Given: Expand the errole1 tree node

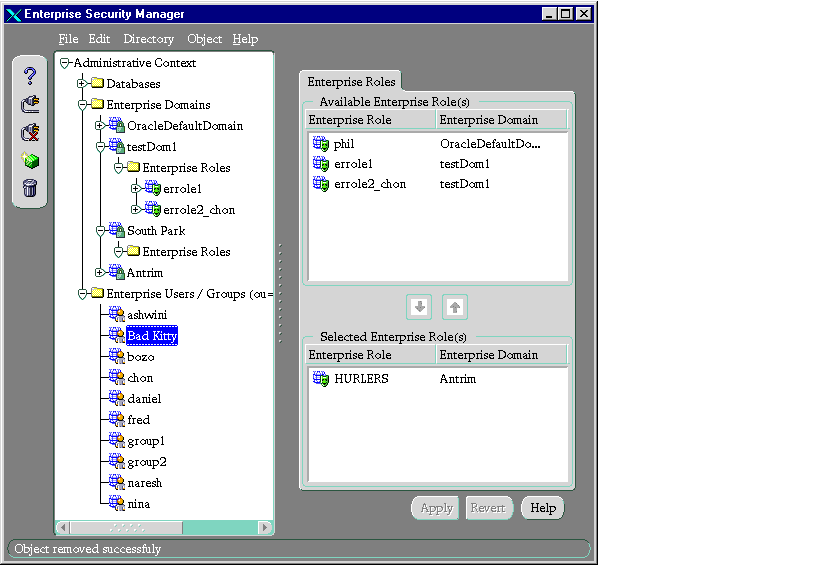Looking at the screenshot, I should 136,189.
